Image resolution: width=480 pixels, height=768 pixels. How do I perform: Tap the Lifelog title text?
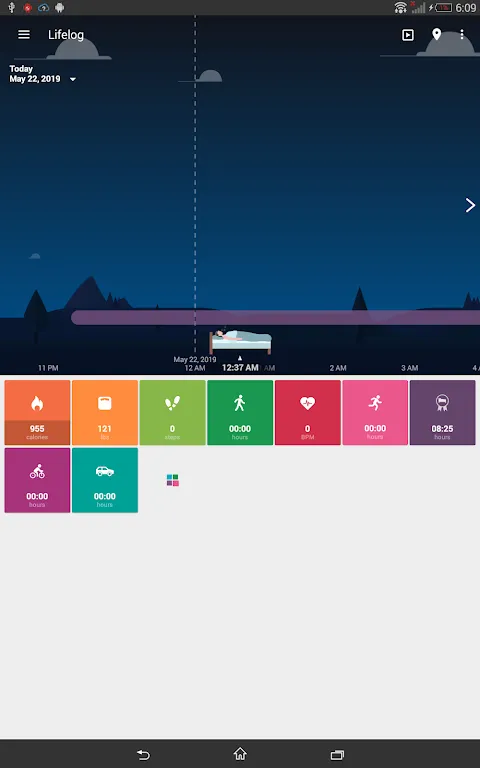(x=66, y=35)
